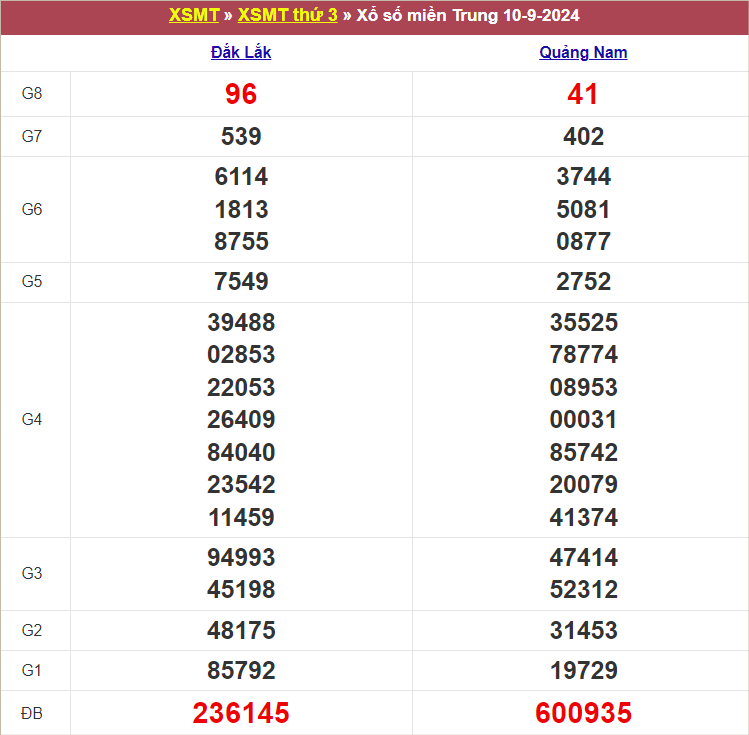749x735 pixels.
Task: Click G4 number 20079
Action: pyautogui.click(x=583, y=485)
